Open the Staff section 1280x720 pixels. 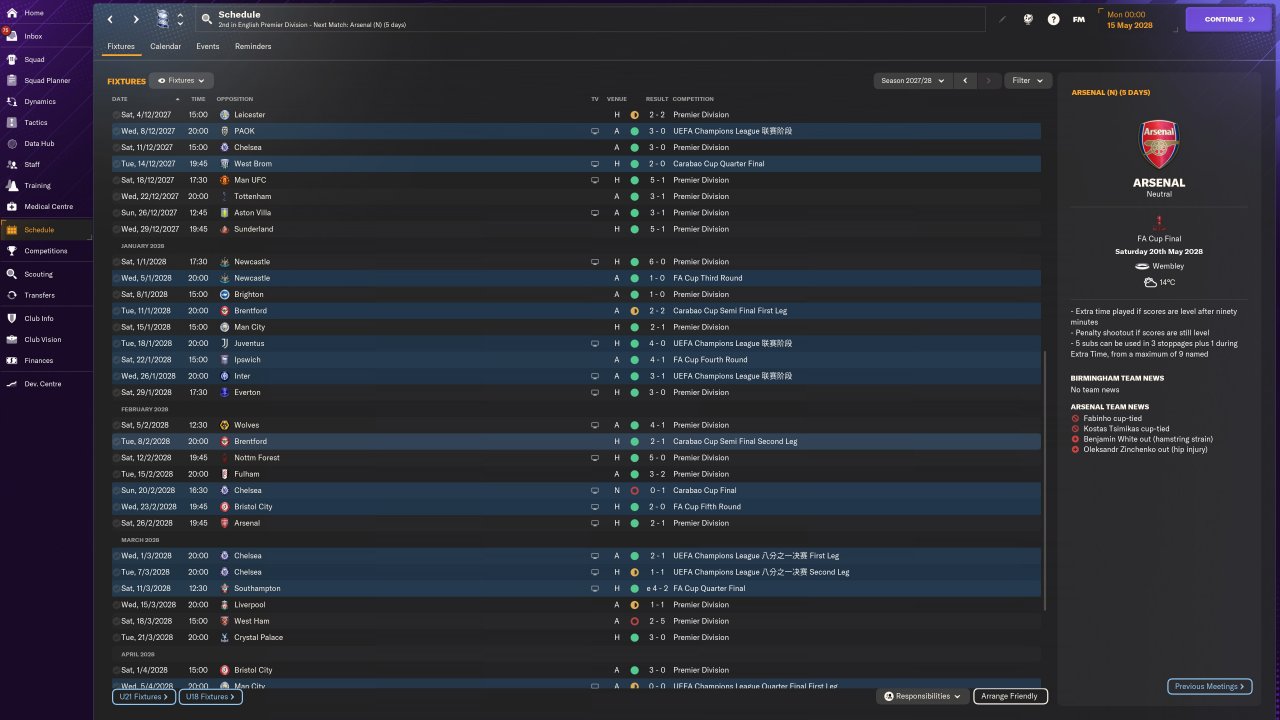pos(46,164)
